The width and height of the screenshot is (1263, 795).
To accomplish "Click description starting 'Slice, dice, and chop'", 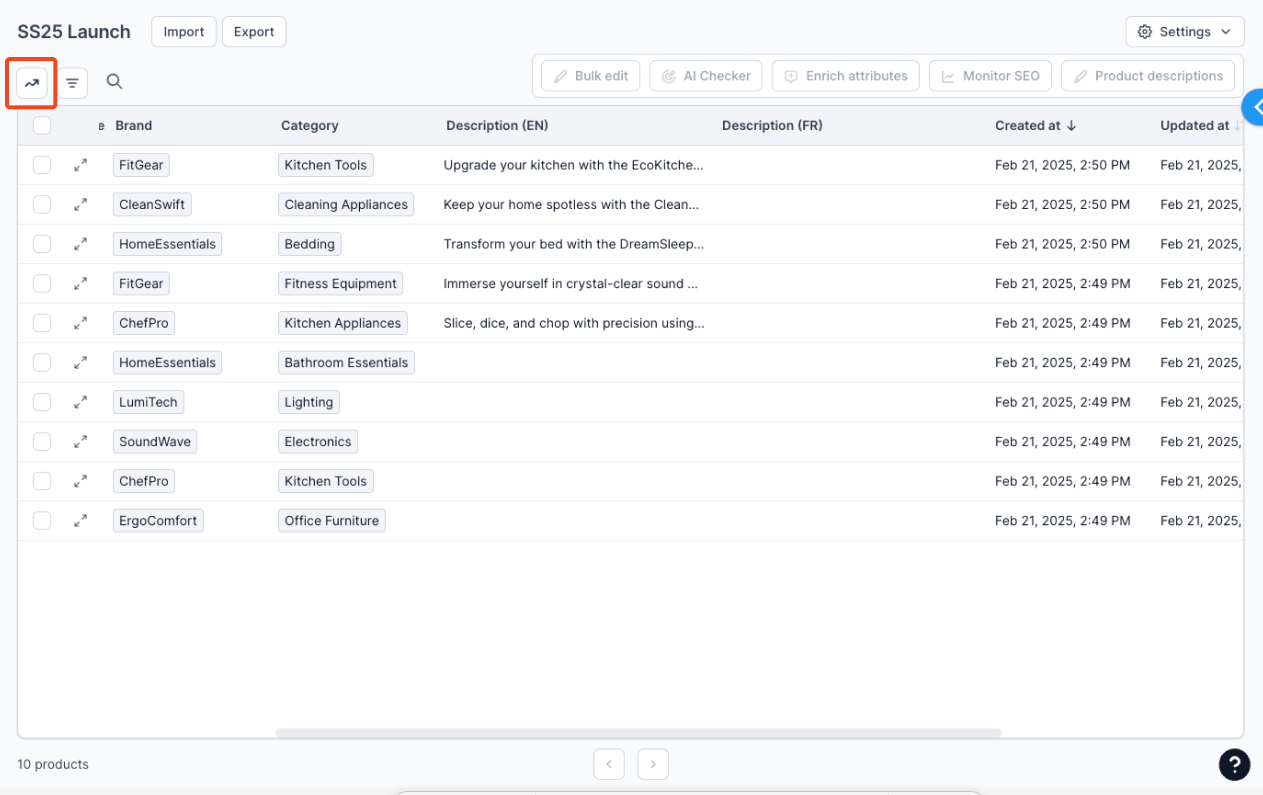I will (574, 323).
